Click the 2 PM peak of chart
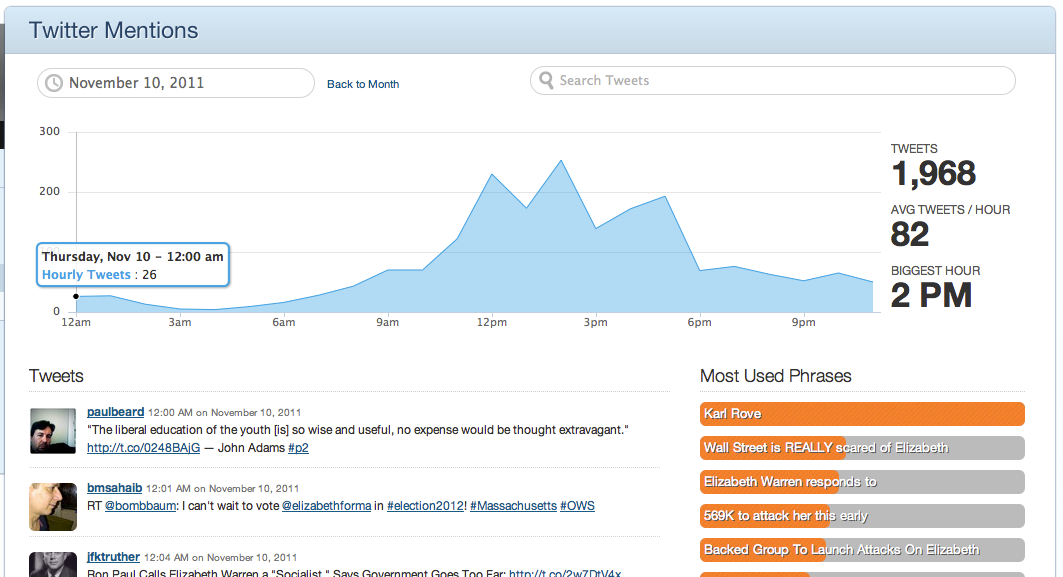Screen dimensions: 1063x577 click(561, 161)
